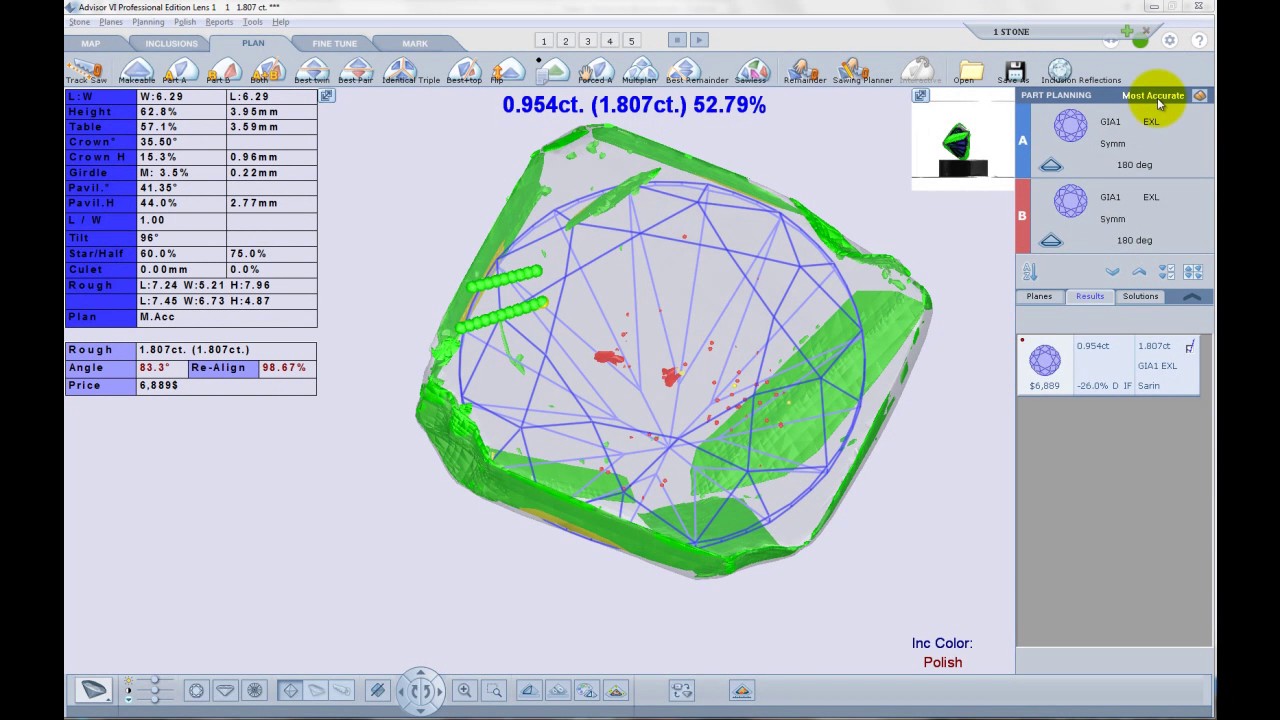Image resolution: width=1280 pixels, height=720 pixels.
Task: Adjust the transparency slider
Action: tap(155, 699)
